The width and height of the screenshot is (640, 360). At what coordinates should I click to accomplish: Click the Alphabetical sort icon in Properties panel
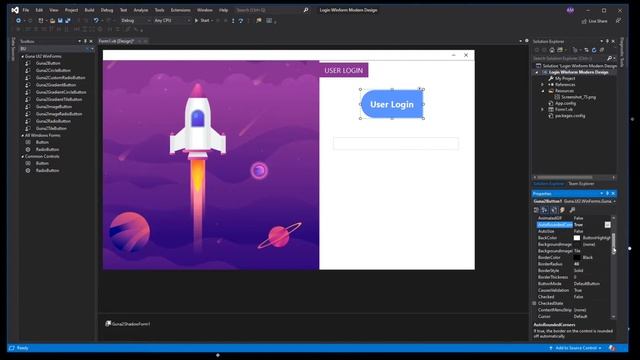(x=544, y=210)
